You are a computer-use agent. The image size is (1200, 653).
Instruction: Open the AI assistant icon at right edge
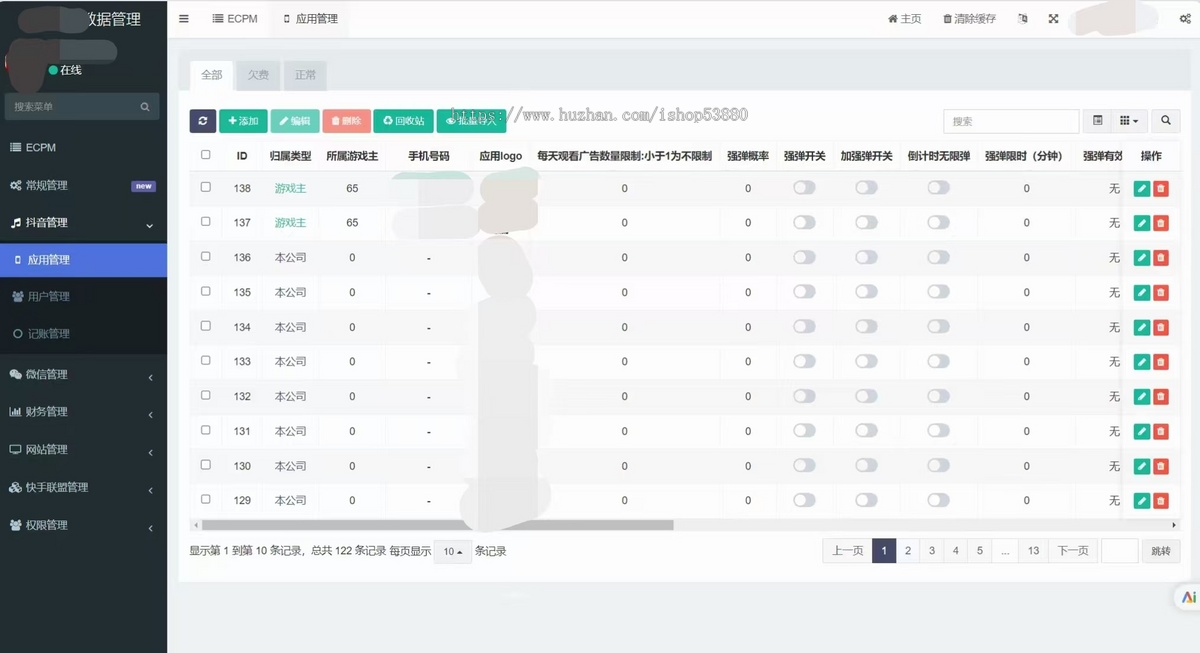point(1187,597)
